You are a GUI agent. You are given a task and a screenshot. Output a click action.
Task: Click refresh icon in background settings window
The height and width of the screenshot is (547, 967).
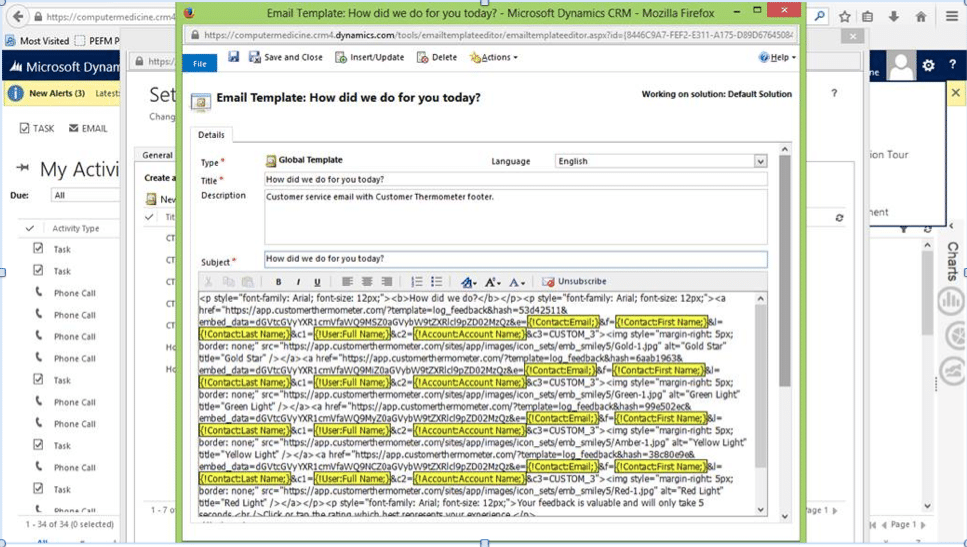[x=839, y=218]
